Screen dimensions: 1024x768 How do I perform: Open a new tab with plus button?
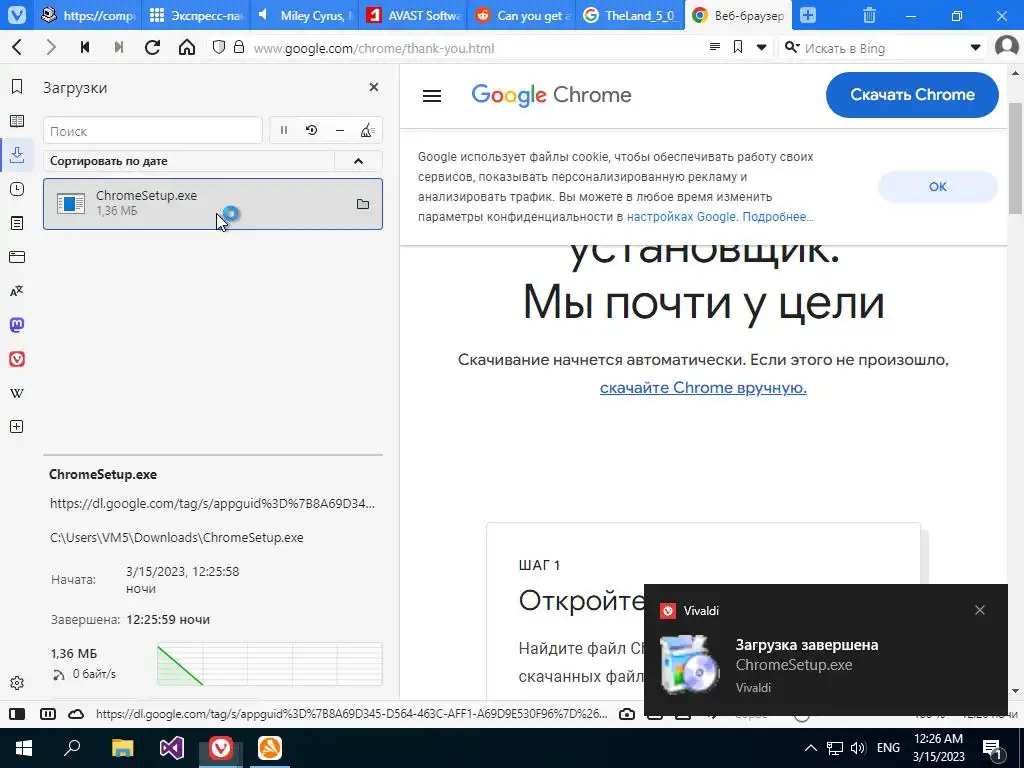[808, 15]
